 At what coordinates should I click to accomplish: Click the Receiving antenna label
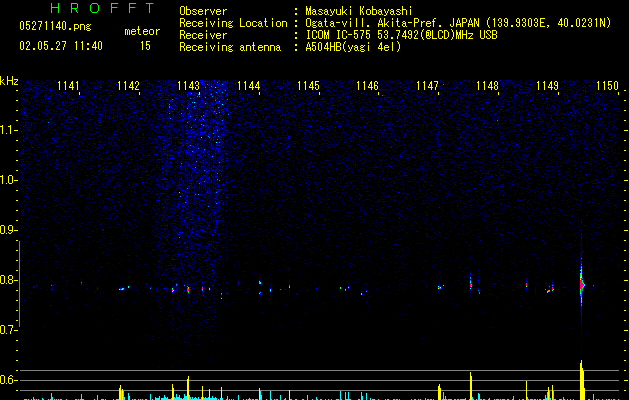click(230, 47)
